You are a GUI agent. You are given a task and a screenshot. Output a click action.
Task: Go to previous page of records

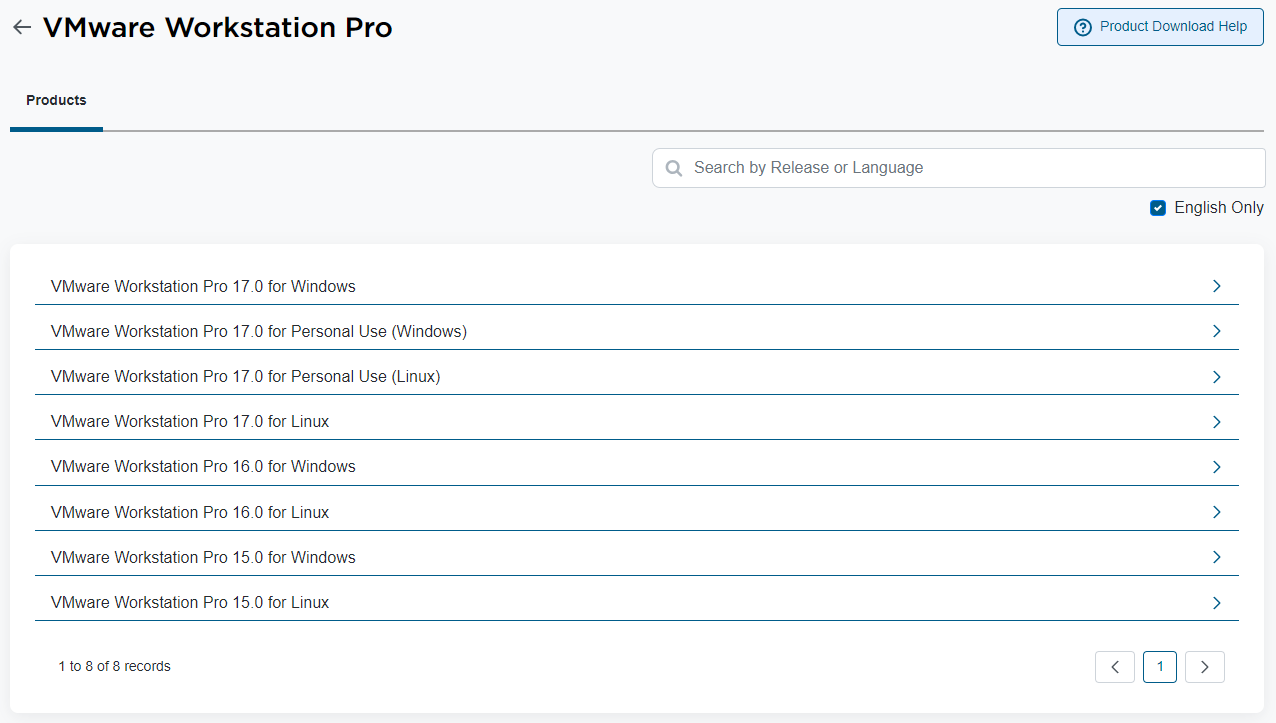[x=1115, y=667]
